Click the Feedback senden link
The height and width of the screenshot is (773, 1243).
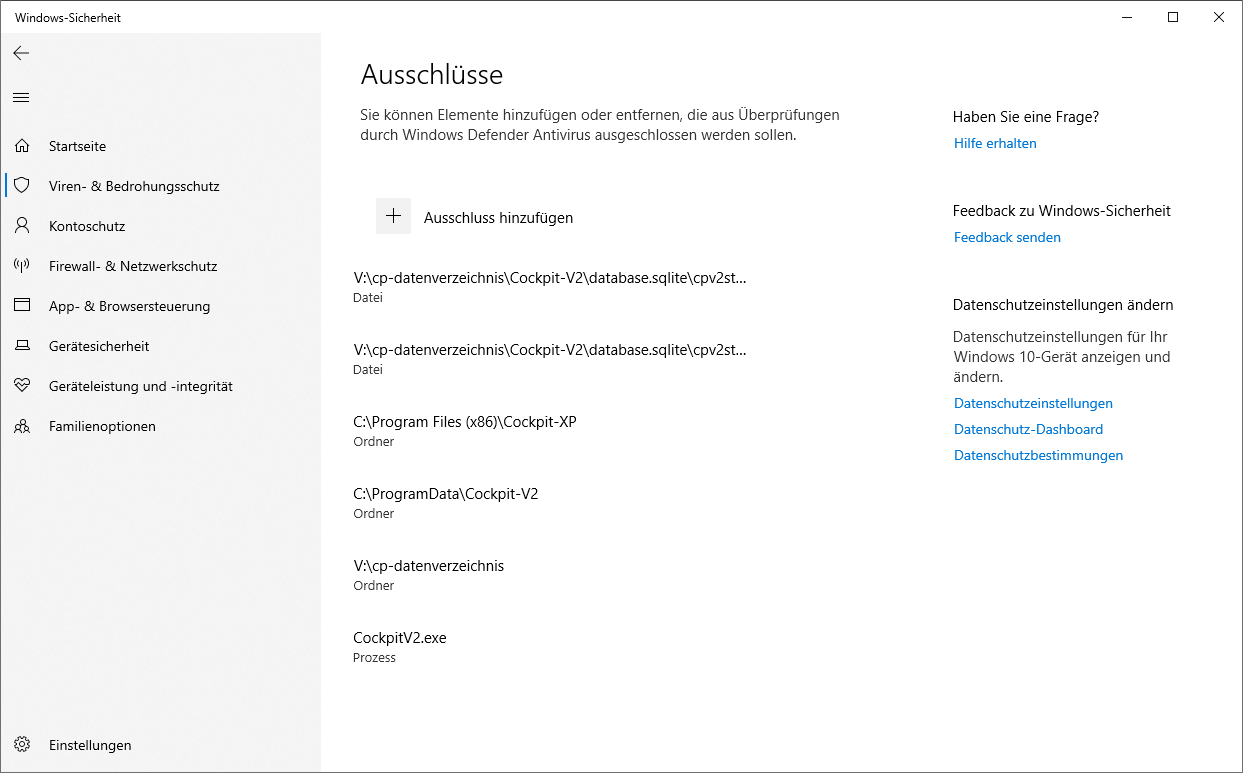pos(1007,237)
